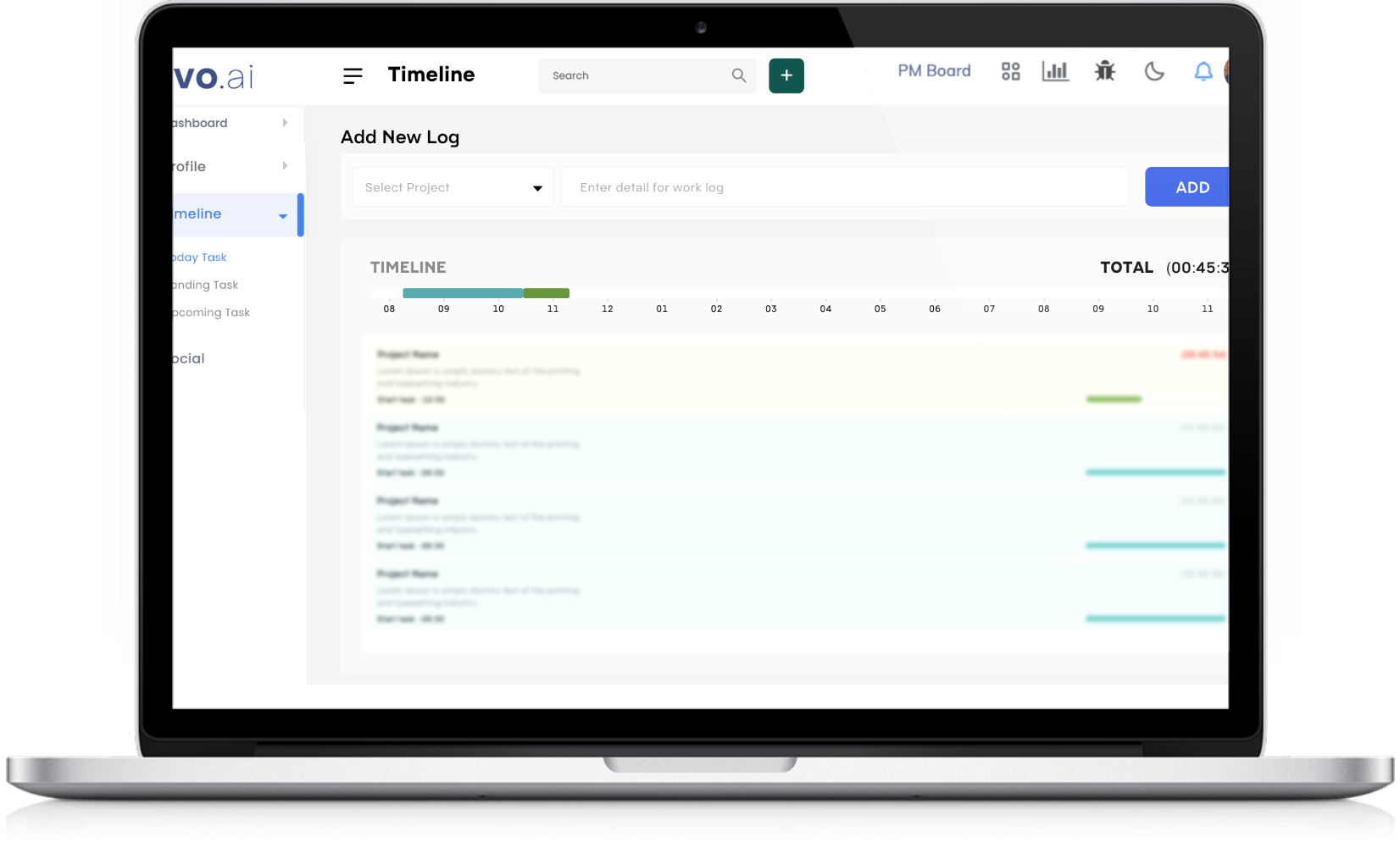Viewport: 1400px width, 843px height.
Task: Open Today Task in the sidebar
Action: point(200,258)
